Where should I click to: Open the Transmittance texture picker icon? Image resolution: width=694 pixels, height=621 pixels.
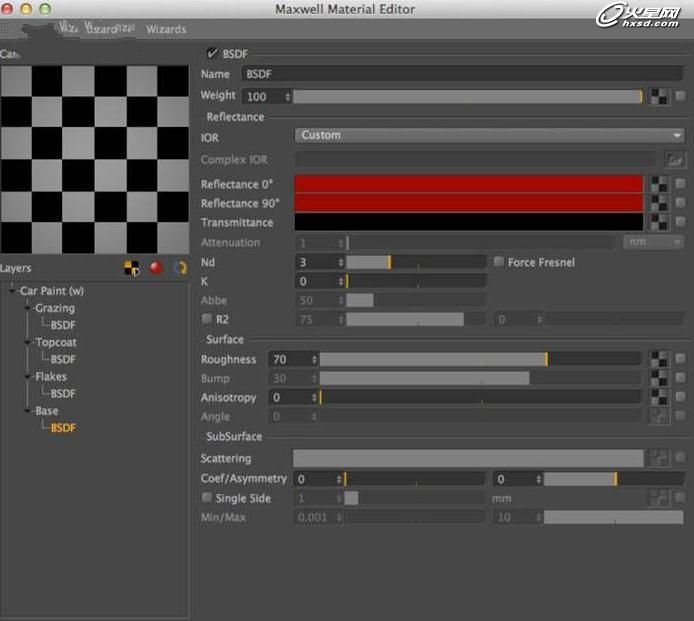(659, 222)
